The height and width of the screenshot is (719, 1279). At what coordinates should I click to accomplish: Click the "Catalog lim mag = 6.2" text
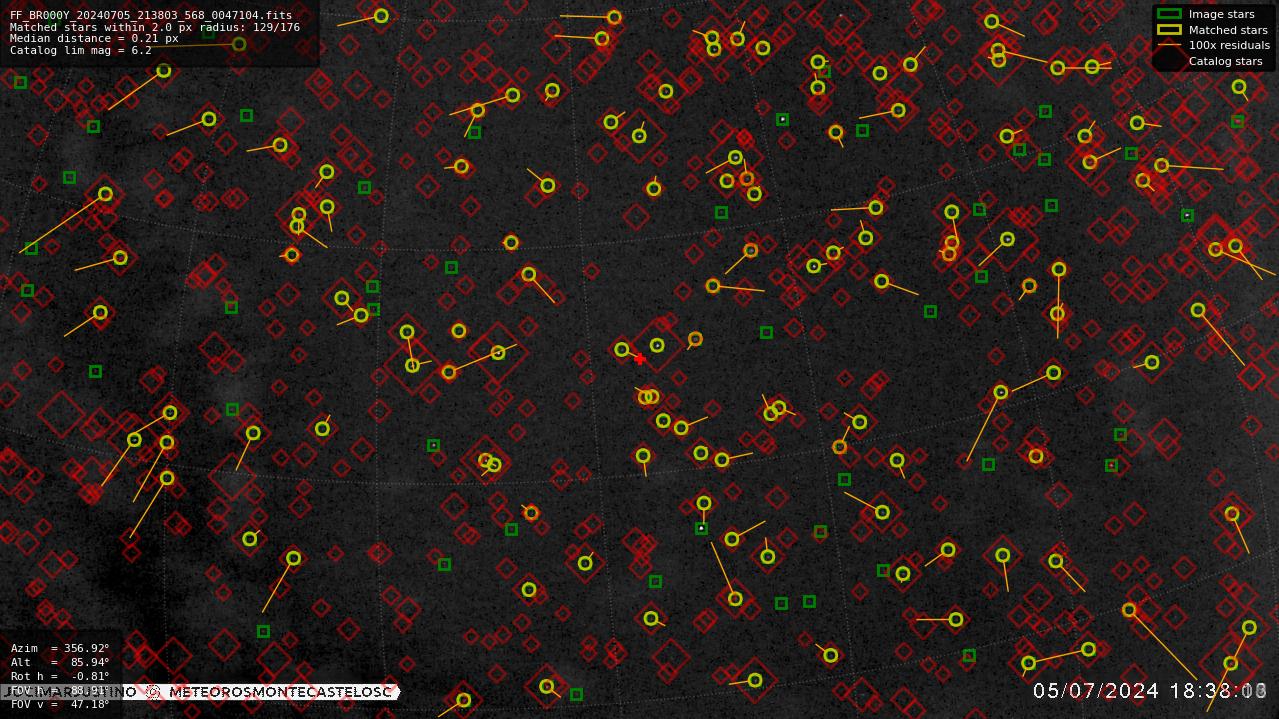pos(81,50)
